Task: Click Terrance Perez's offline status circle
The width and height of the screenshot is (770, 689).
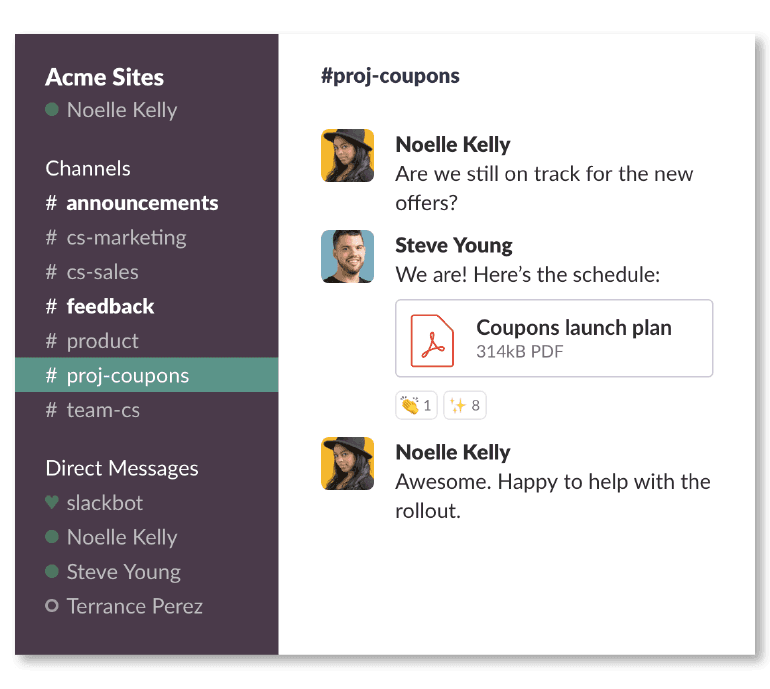Action: pyautogui.click(x=52, y=606)
